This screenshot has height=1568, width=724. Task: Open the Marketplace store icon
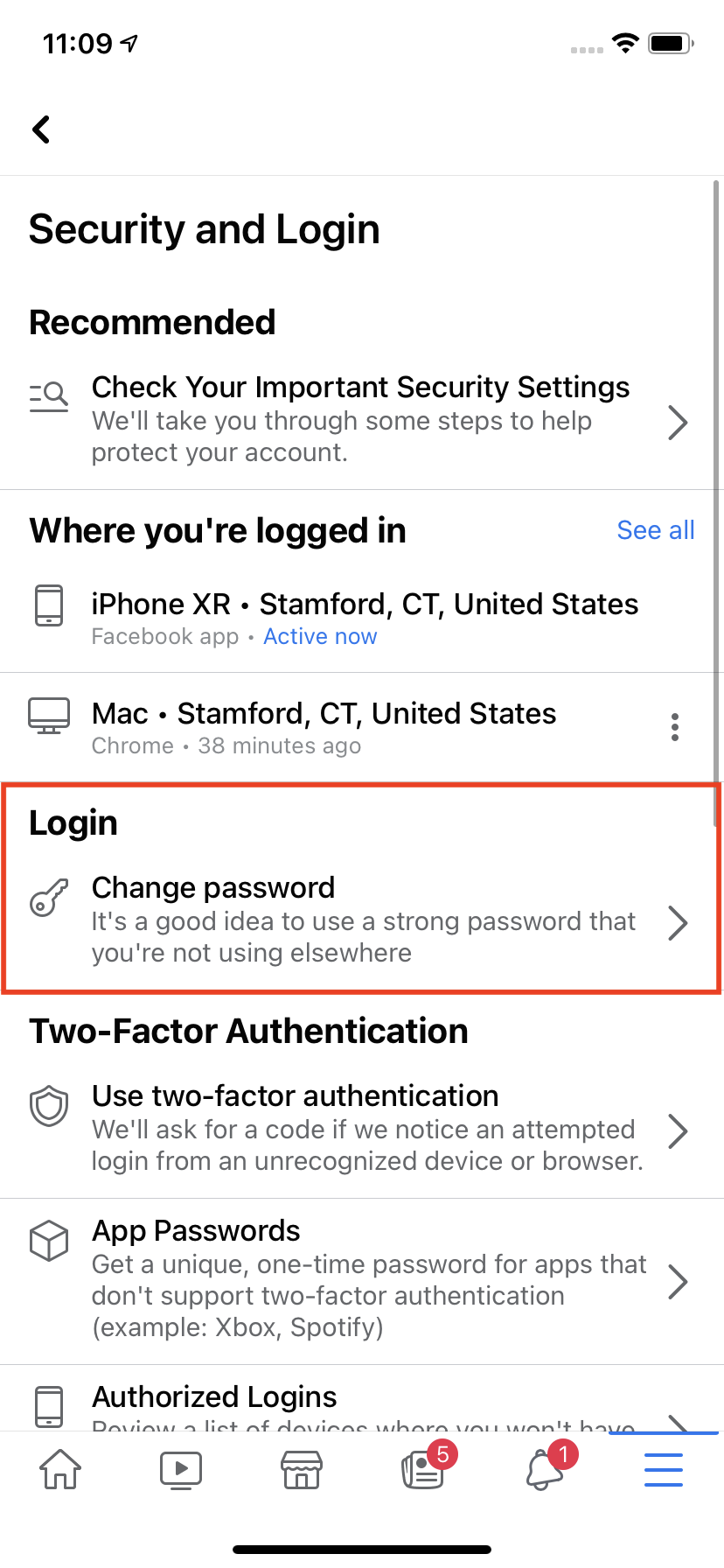tap(301, 1470)
